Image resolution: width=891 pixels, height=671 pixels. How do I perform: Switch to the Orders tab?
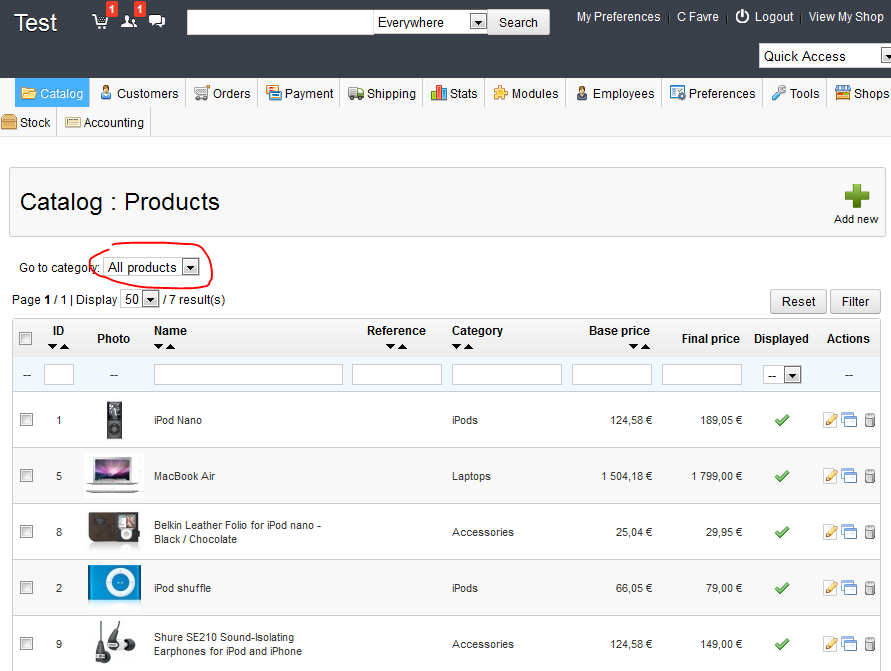(222, 93)
